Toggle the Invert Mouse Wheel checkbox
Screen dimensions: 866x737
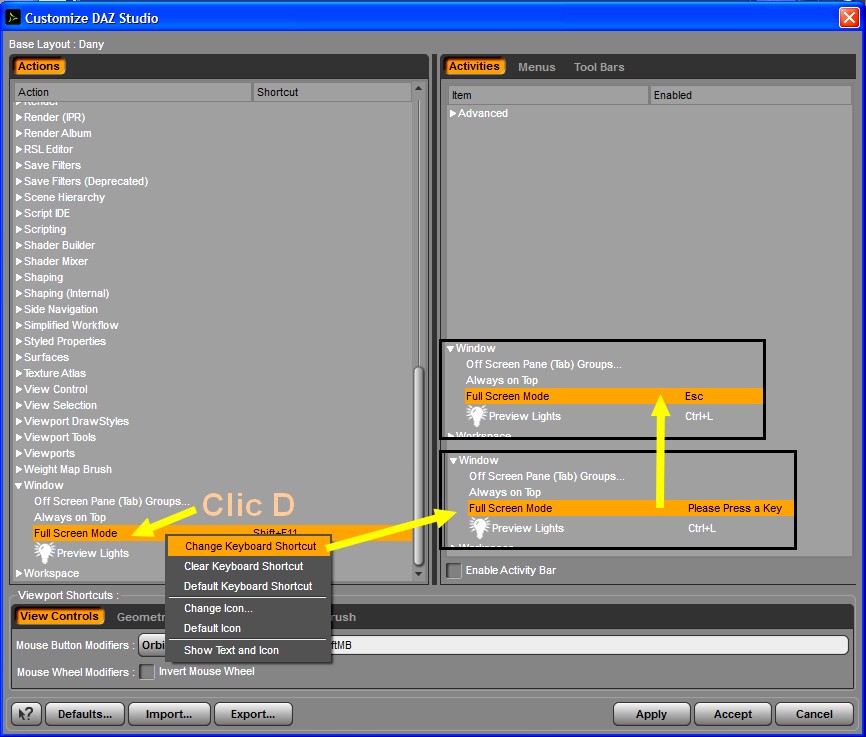[147, 672]
